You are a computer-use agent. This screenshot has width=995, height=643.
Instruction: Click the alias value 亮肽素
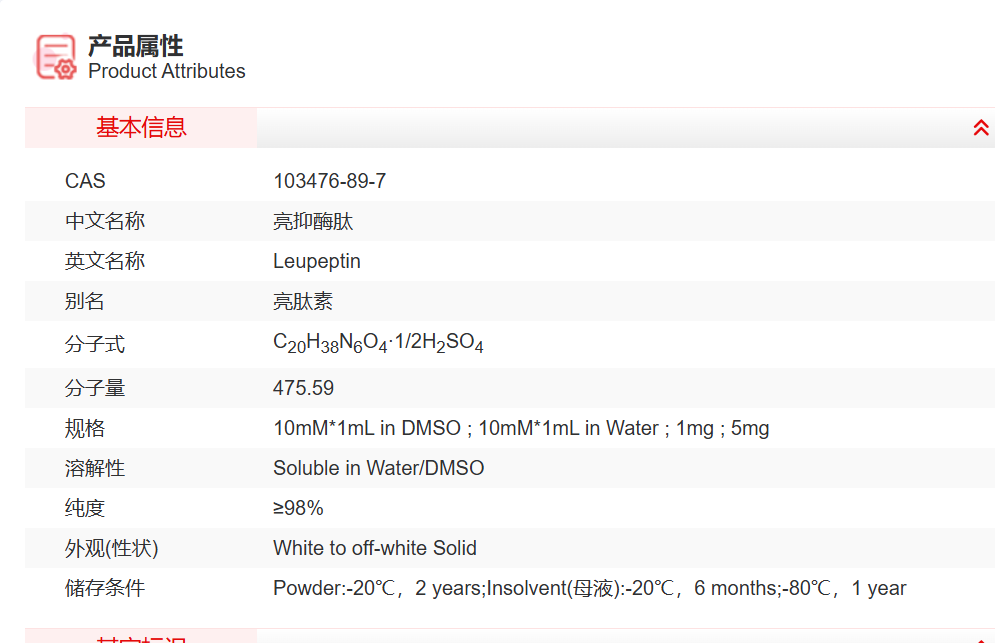[x=303, y=301]
